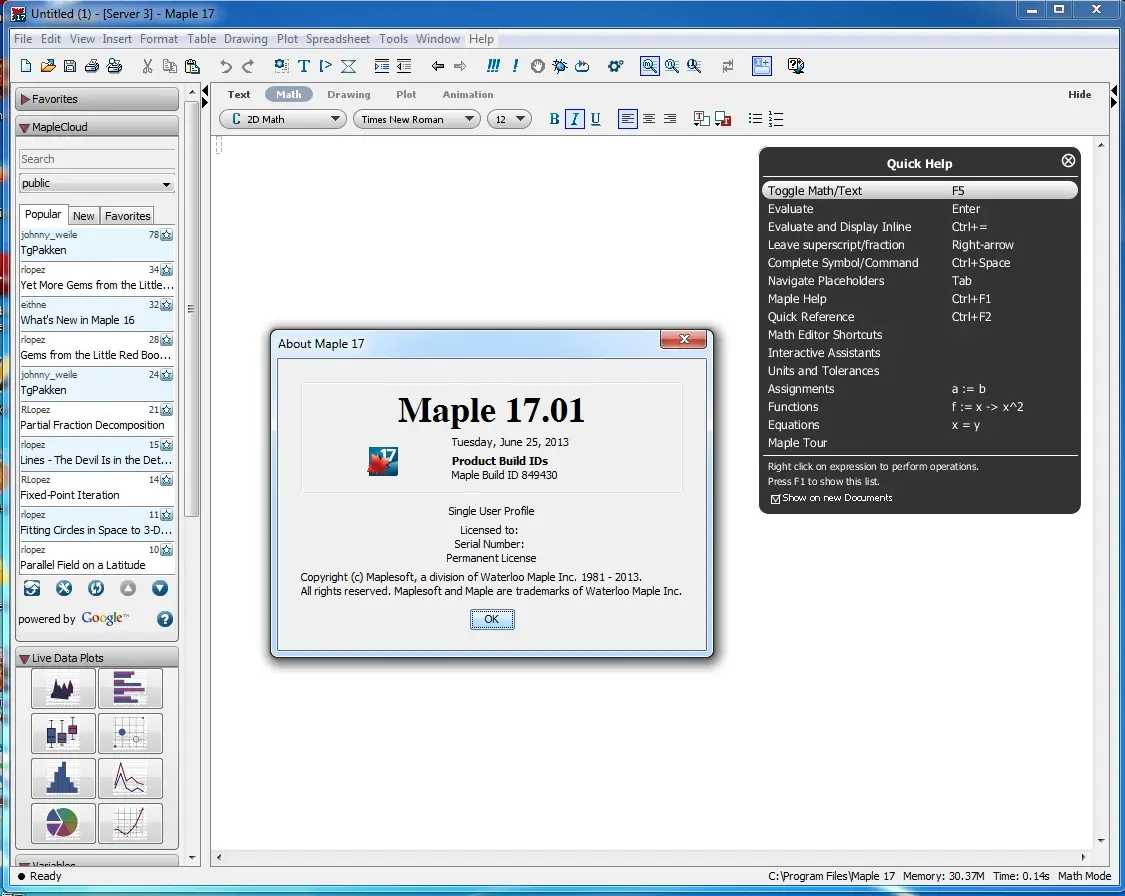1125x896 pixels.
Task: Open MapleCloud help question mark icon
Action: (164, 618)
